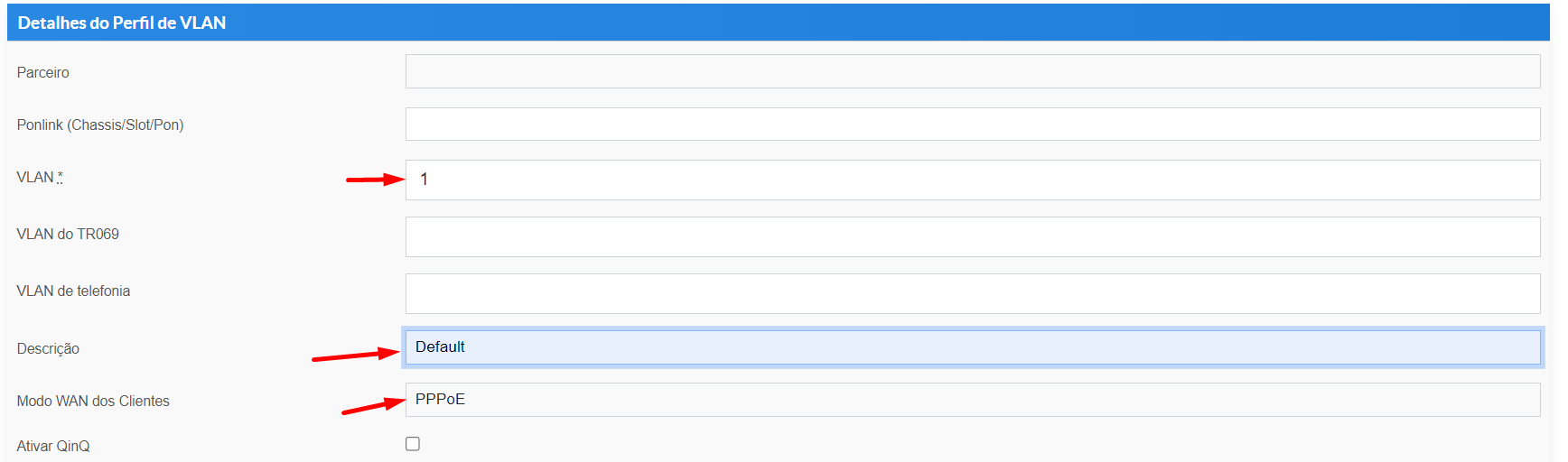The height and width of the screenshot is (462, 1568).
Task: Click into the VLAN de telefonia field
Action: tap(972, 293)
